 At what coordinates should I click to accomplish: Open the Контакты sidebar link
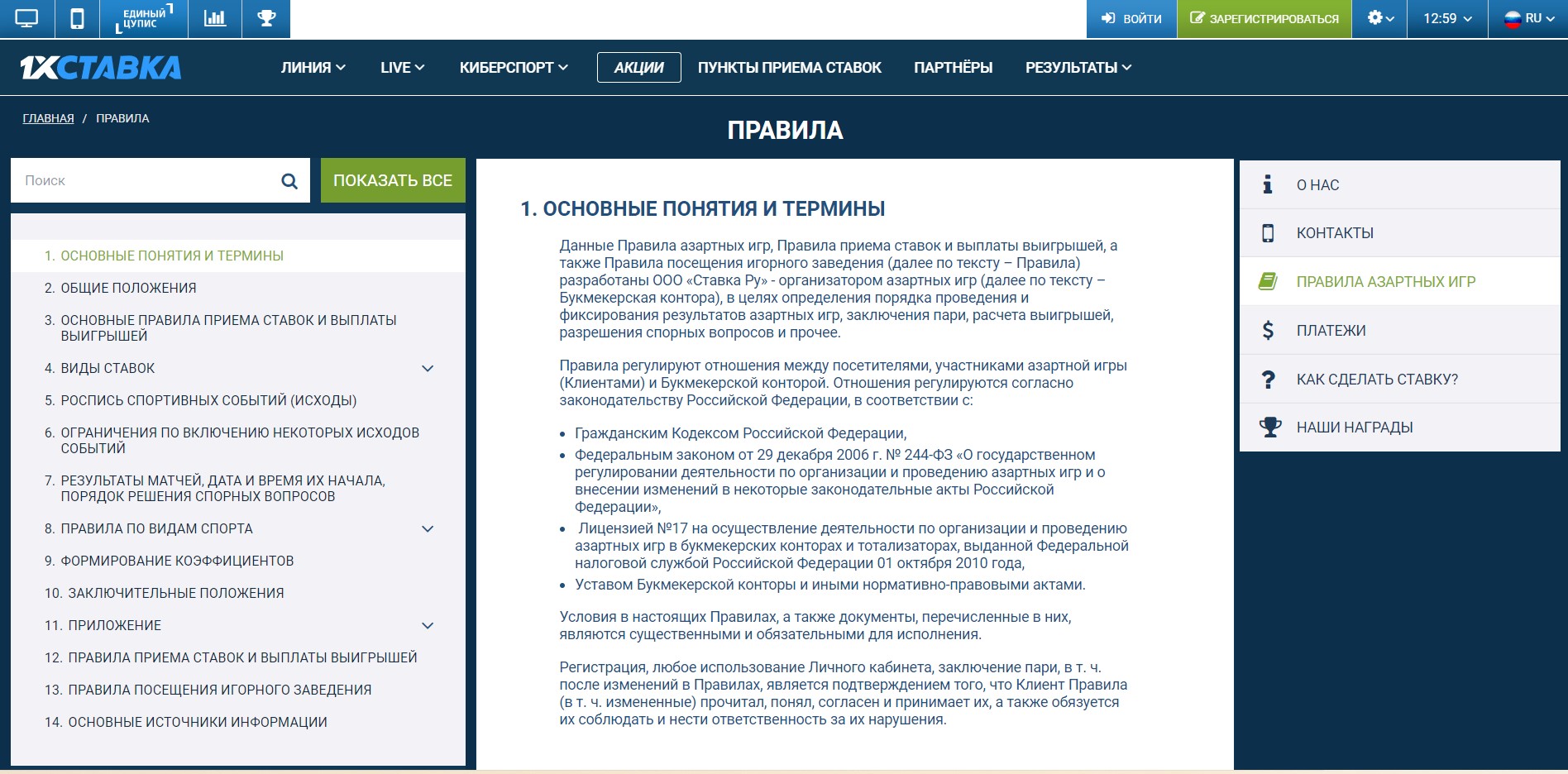click(1335, 233)
